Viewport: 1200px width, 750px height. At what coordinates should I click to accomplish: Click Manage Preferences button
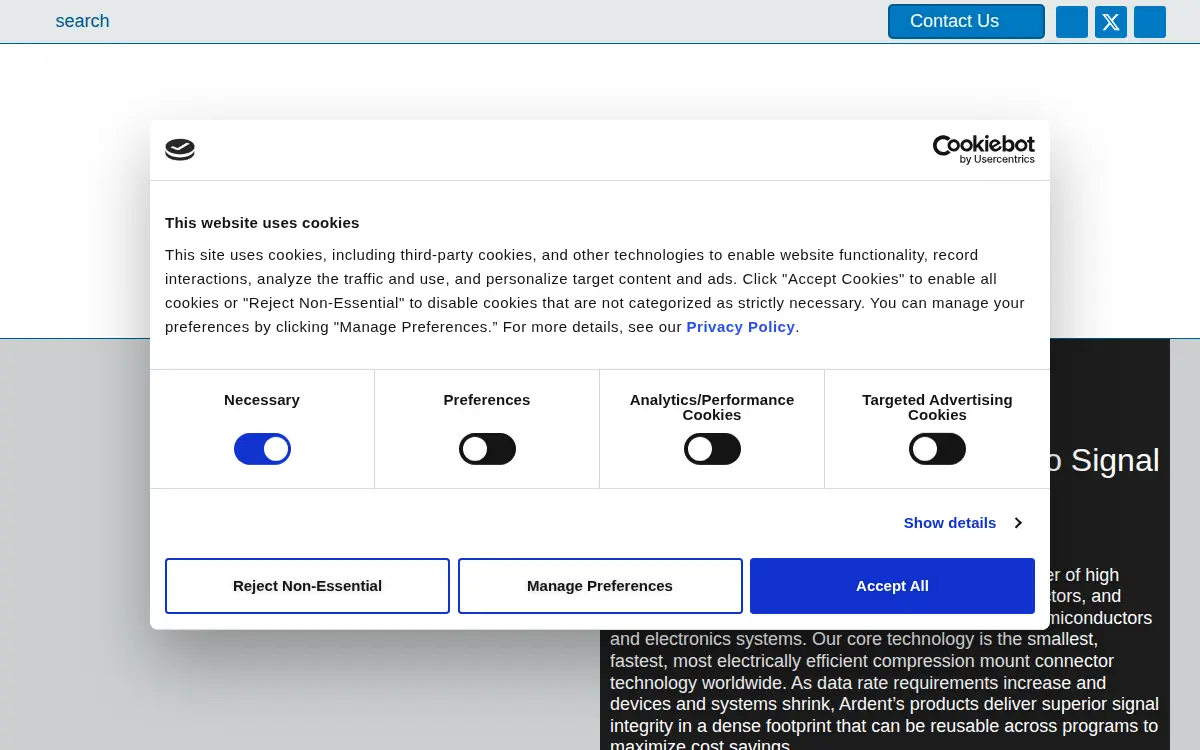point(600,586)
